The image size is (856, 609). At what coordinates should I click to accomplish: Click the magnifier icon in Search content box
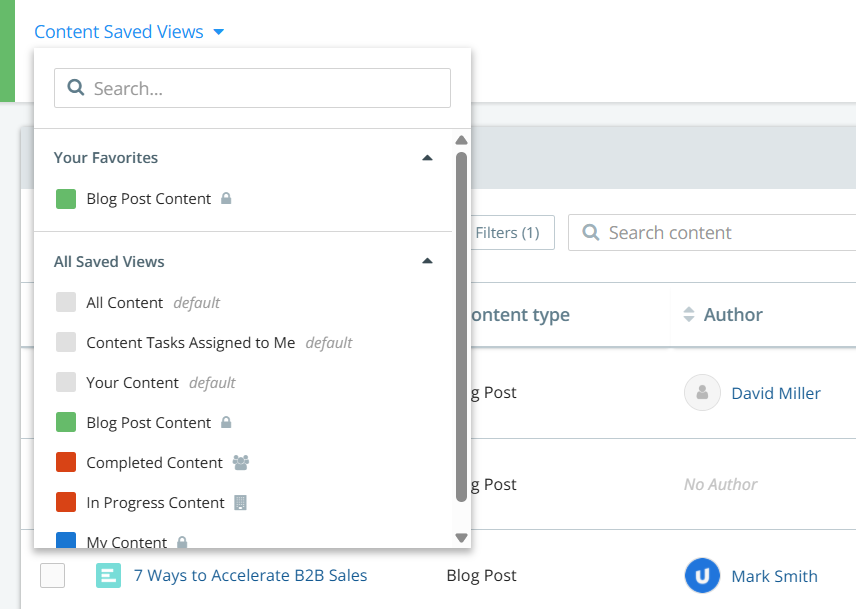[591, 233]
